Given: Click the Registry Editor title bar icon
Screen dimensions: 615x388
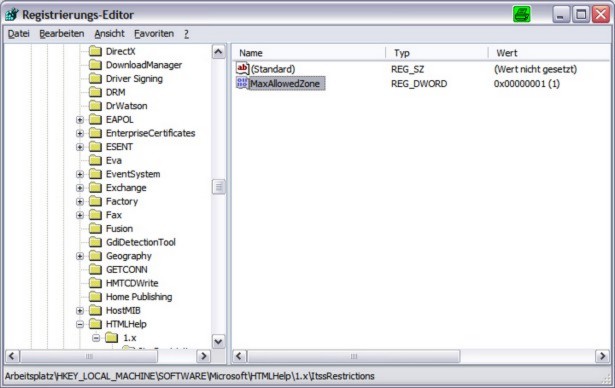Looking at the screenshot, I should click(x=12, y=15).
